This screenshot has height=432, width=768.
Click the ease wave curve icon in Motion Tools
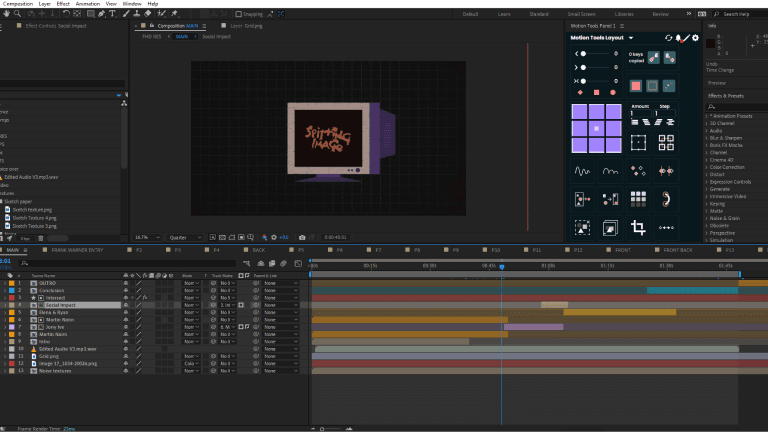(x=582, y=171)
